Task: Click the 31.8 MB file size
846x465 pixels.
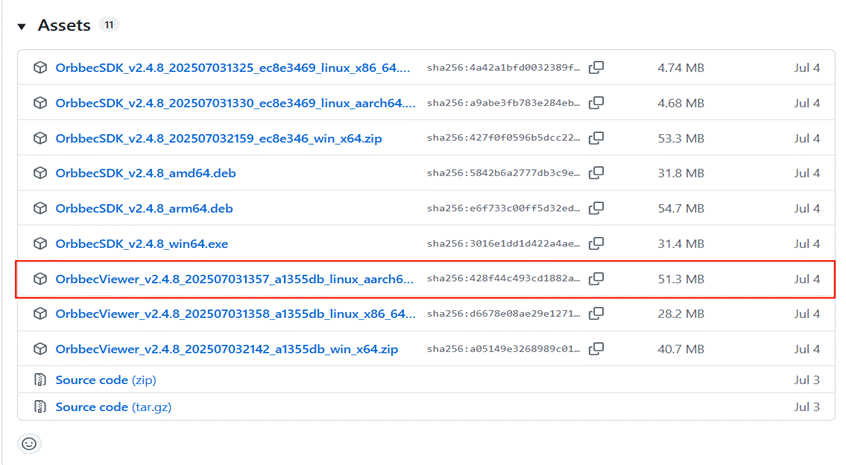Action: [x=681, y=173]
